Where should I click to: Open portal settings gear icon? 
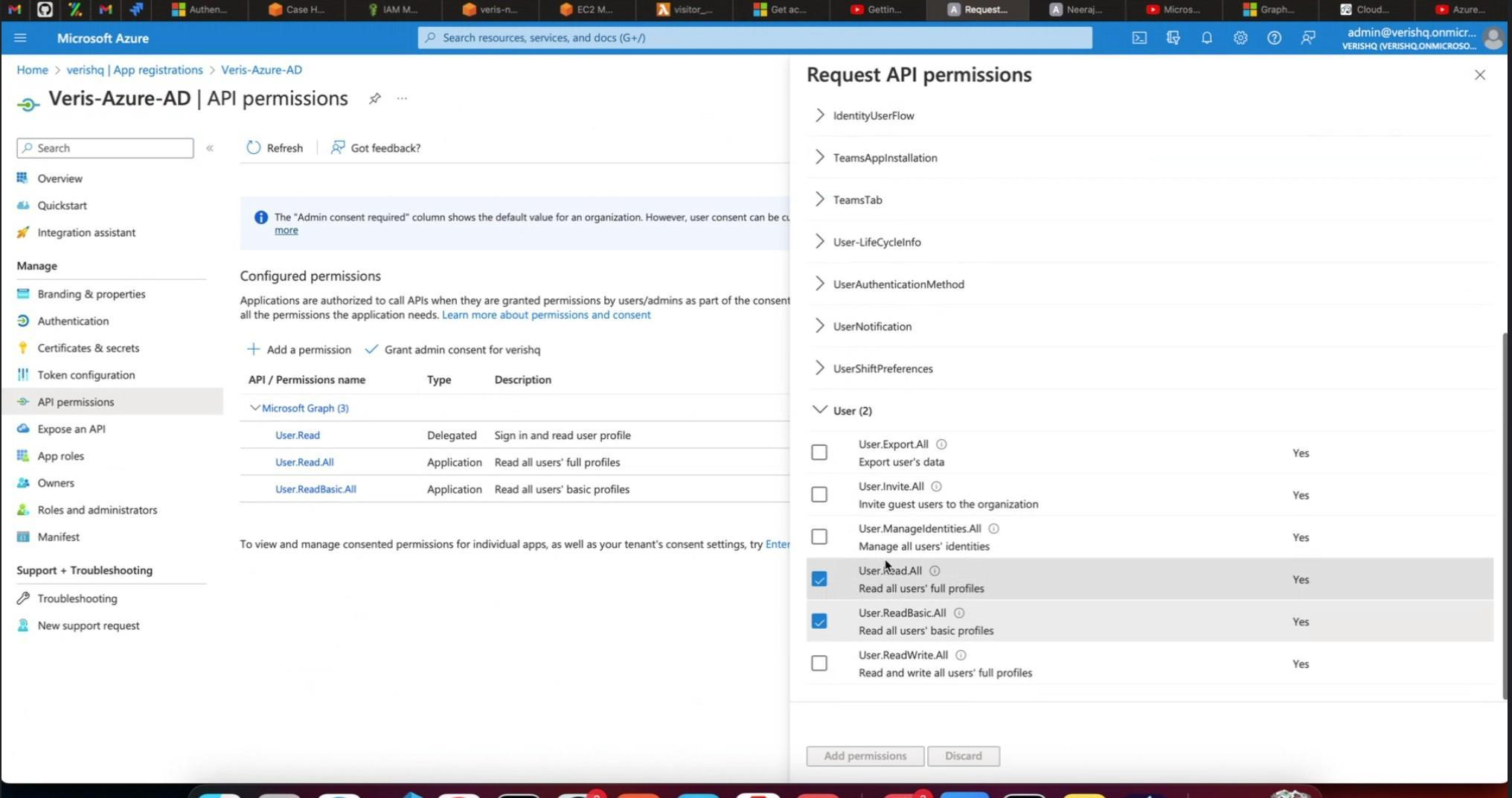tap(1240, 38)
